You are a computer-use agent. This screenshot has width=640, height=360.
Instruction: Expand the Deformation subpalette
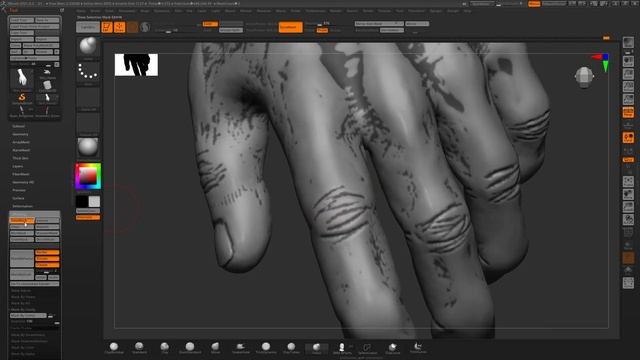click(x=22, y=206)
